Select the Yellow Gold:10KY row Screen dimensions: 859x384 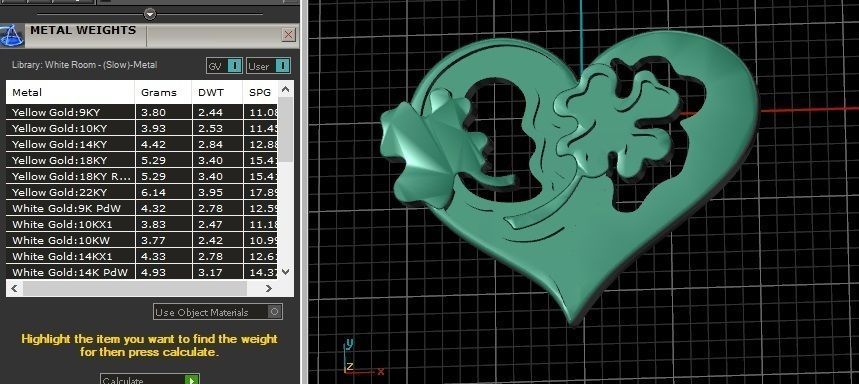(142, 128)
